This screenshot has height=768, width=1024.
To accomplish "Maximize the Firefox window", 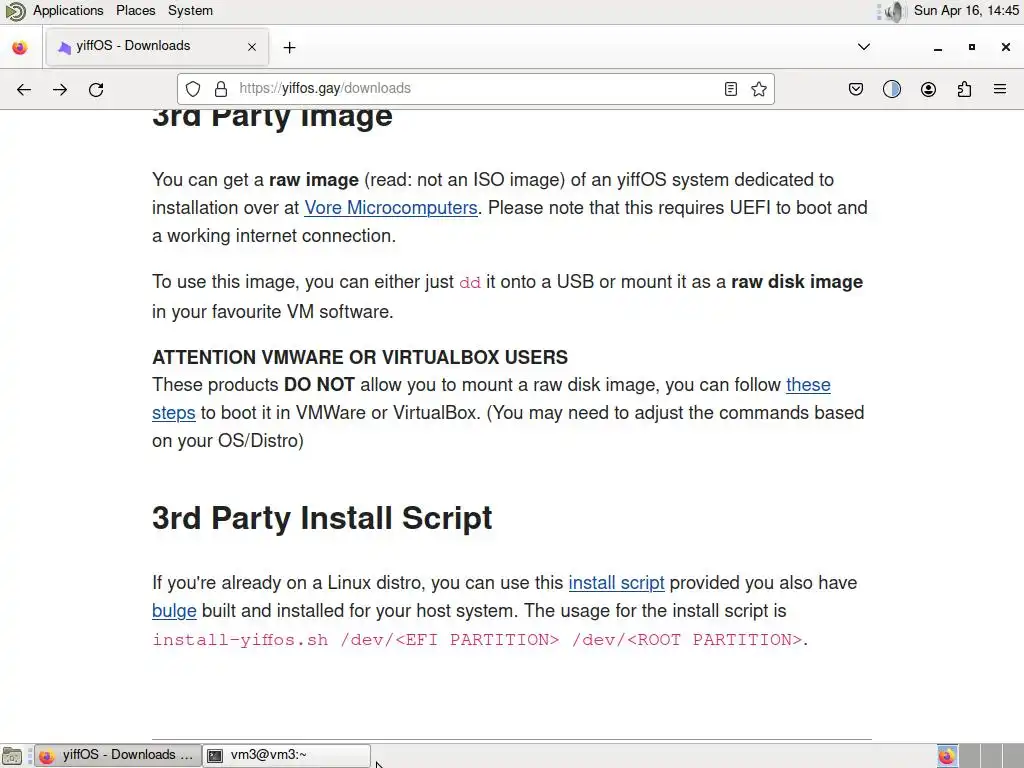I will pos(972,47).
